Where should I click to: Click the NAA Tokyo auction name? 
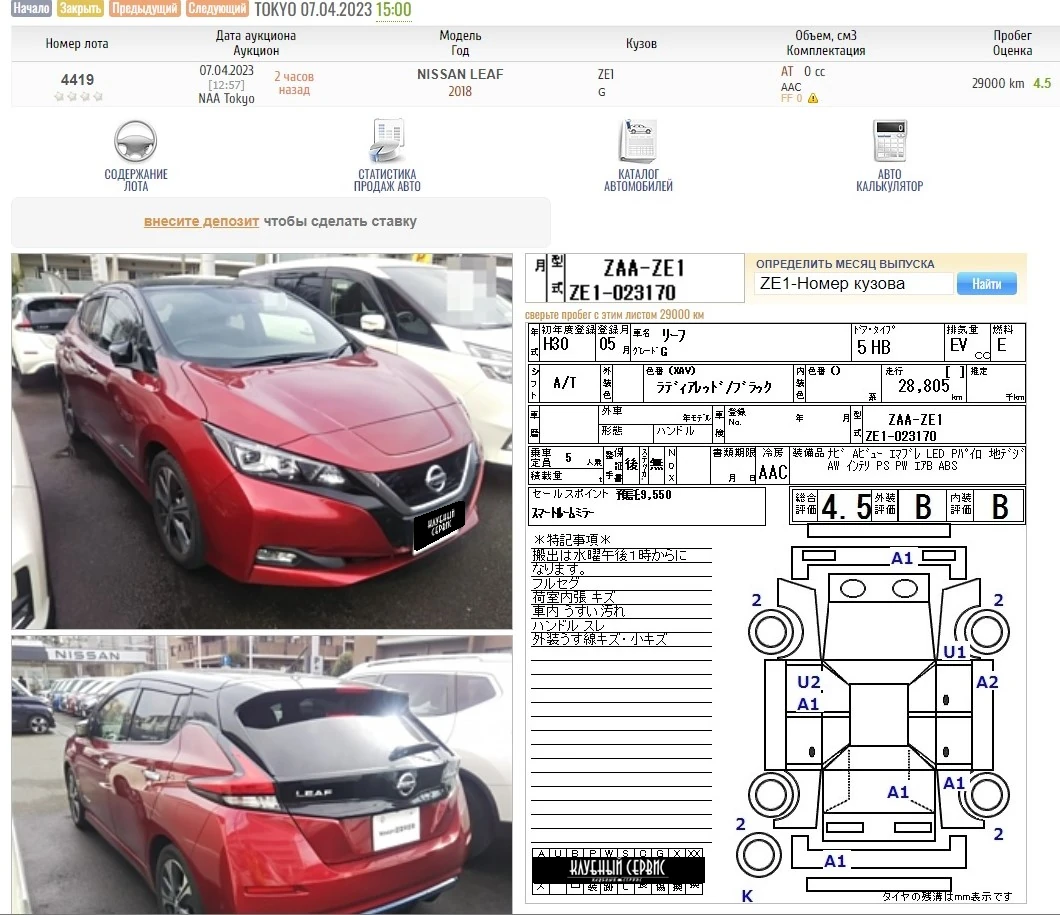click(x=226, y=99)
